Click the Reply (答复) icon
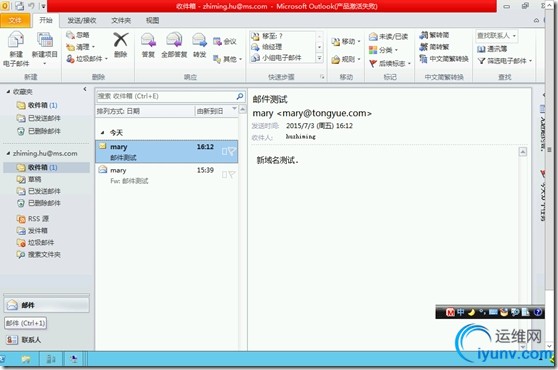558x370 pixels. (148, 40)
